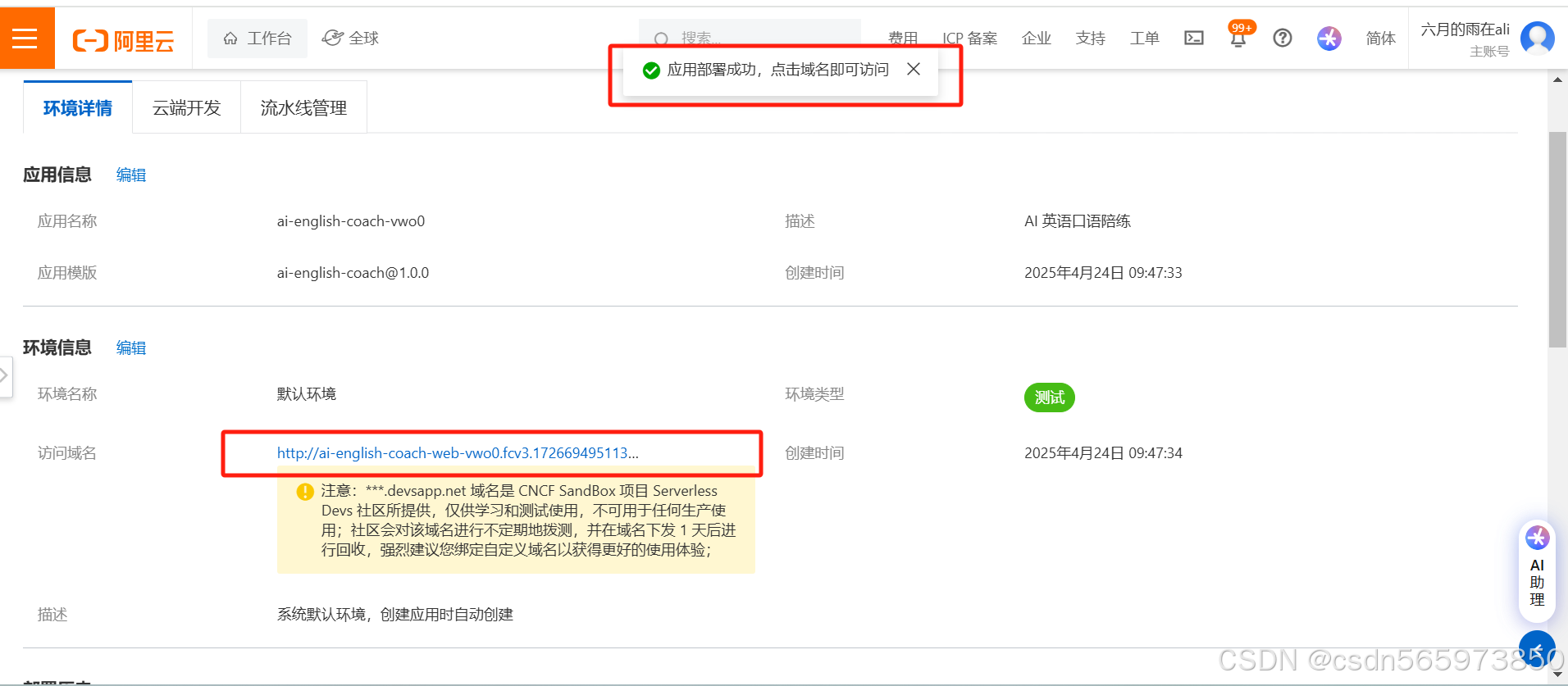Click the vertical scrollbar thumb
The width and height of the screenshot is (1568, 686).
pyautogui.click(x=1557, y=240)
